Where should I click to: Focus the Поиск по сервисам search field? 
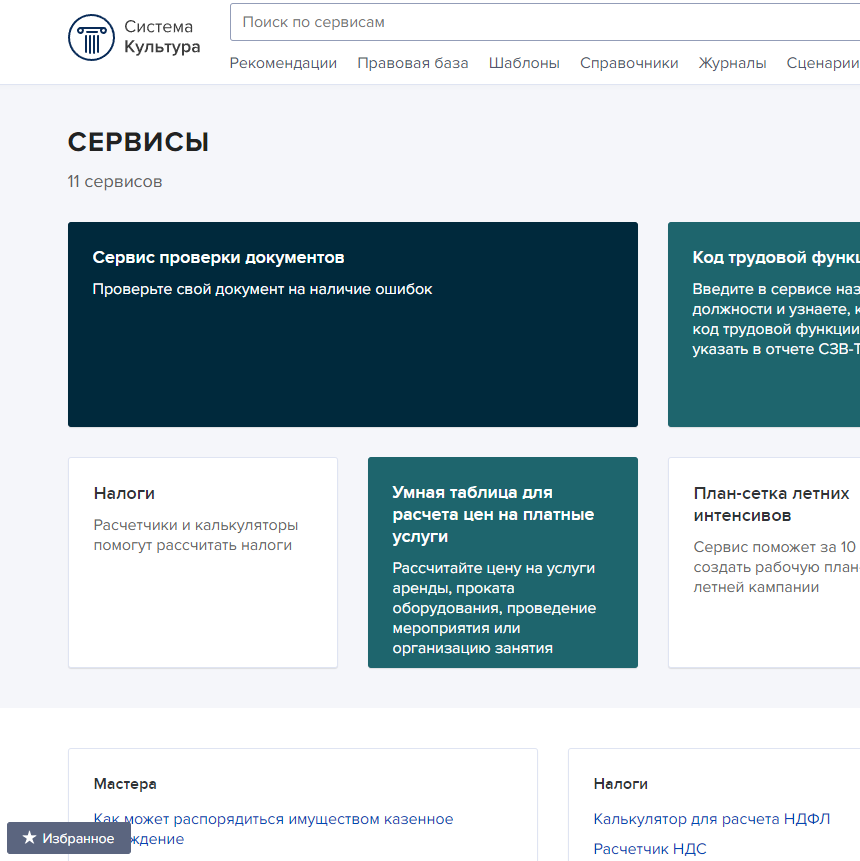(545, 22)
